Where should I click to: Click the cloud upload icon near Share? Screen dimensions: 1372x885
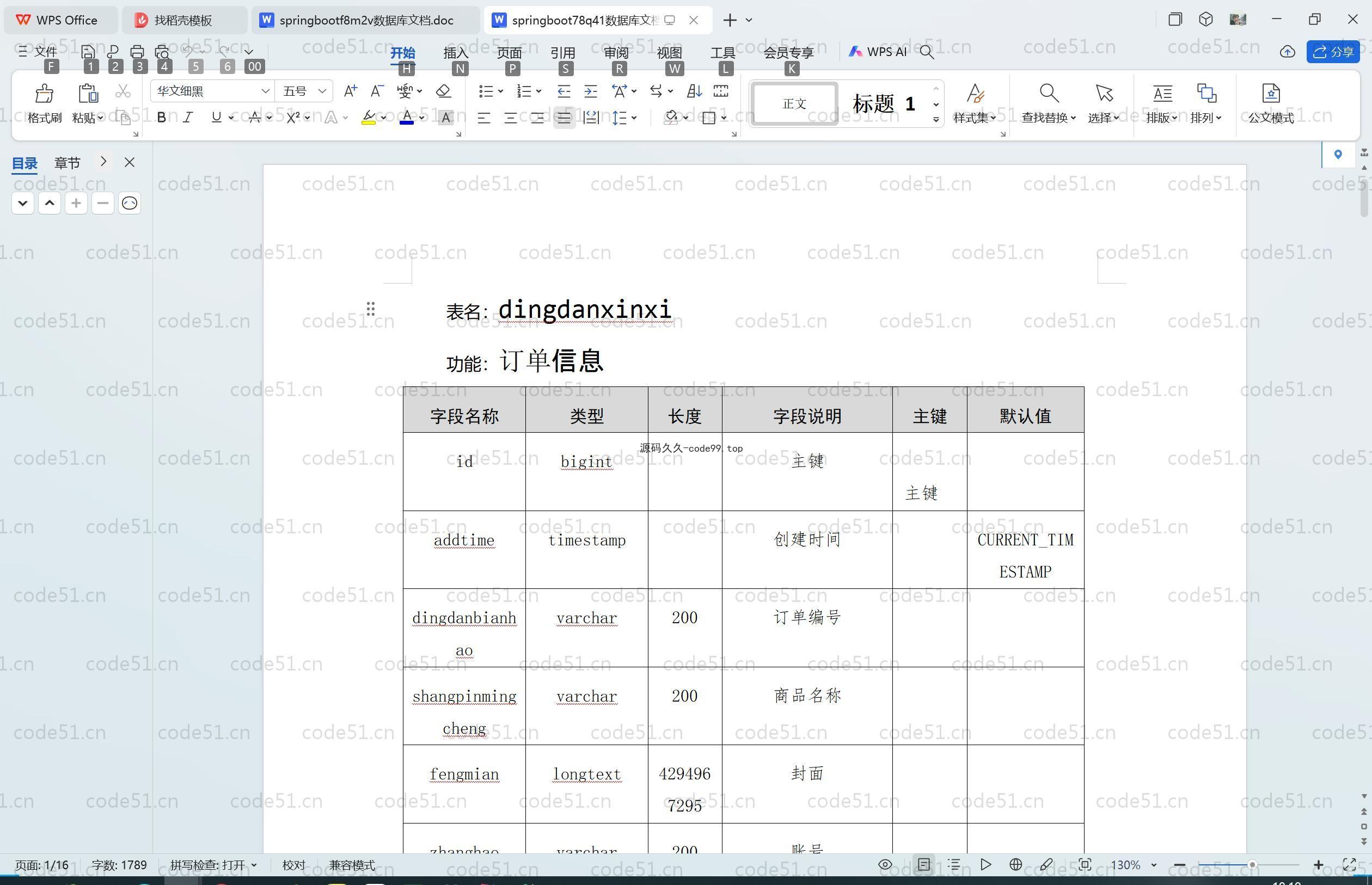[1287, 52]
